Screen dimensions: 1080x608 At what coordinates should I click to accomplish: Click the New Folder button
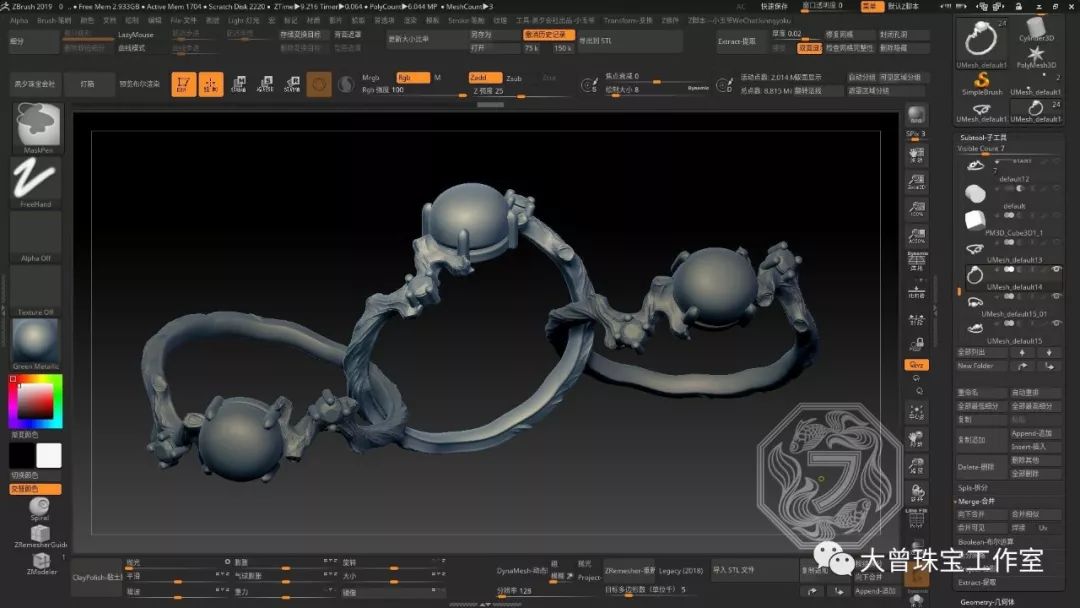(982, 366)
